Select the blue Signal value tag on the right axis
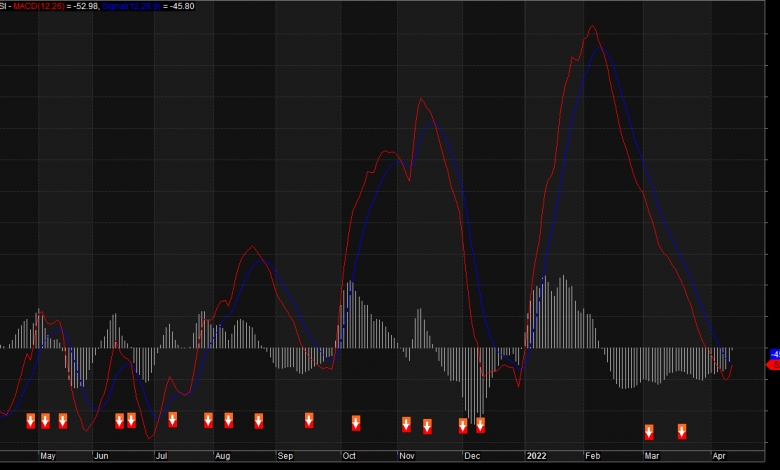The image size is (780, 470). point(774,354)
